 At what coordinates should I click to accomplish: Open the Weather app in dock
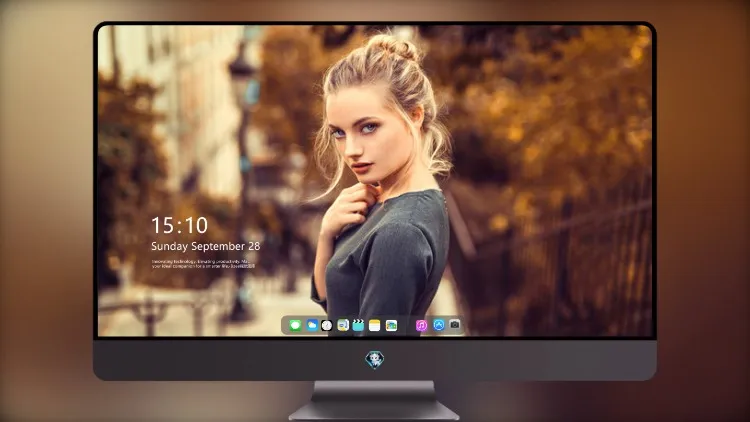(x=312, y=325)
